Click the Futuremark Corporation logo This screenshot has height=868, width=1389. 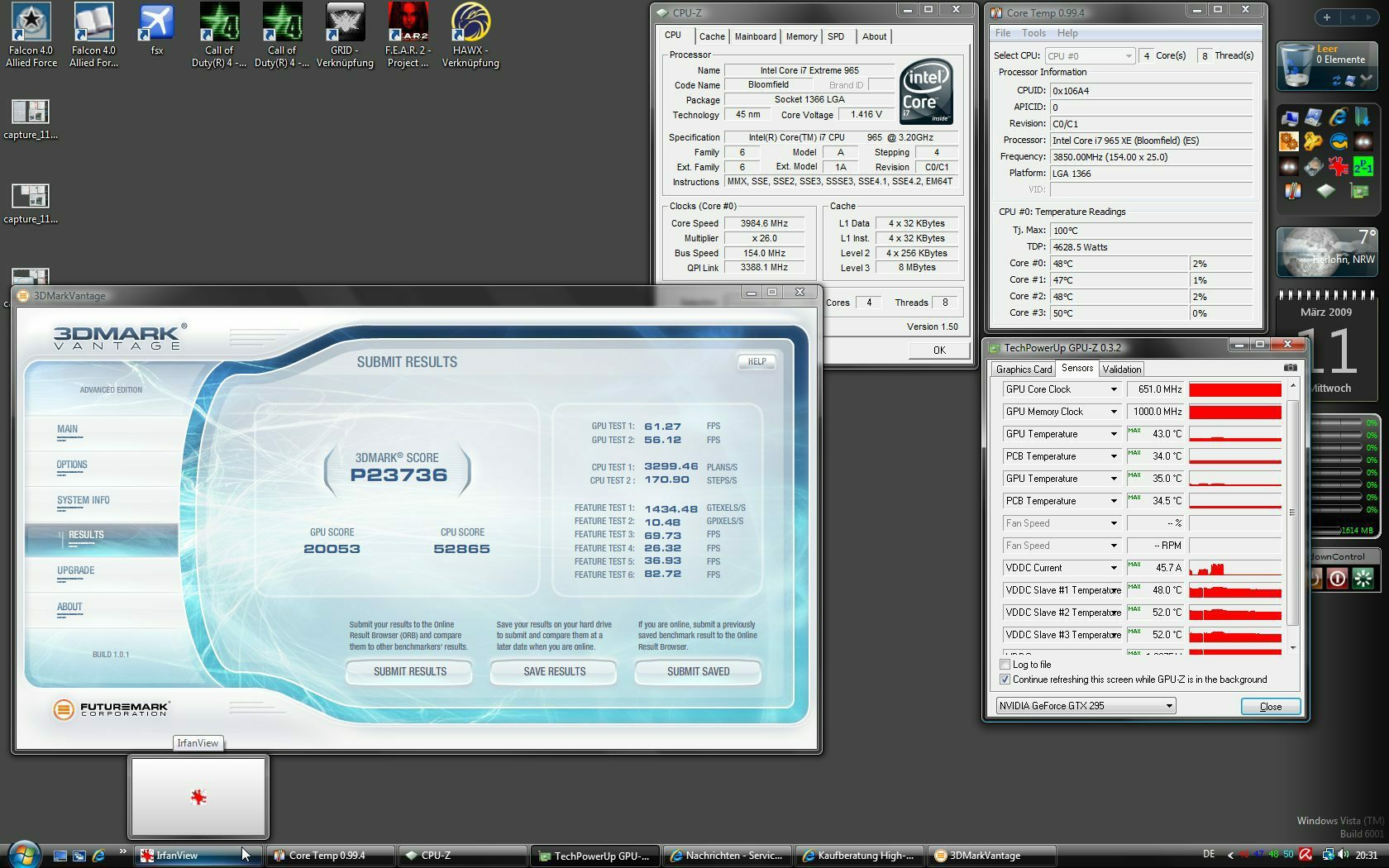click(112, 708)
